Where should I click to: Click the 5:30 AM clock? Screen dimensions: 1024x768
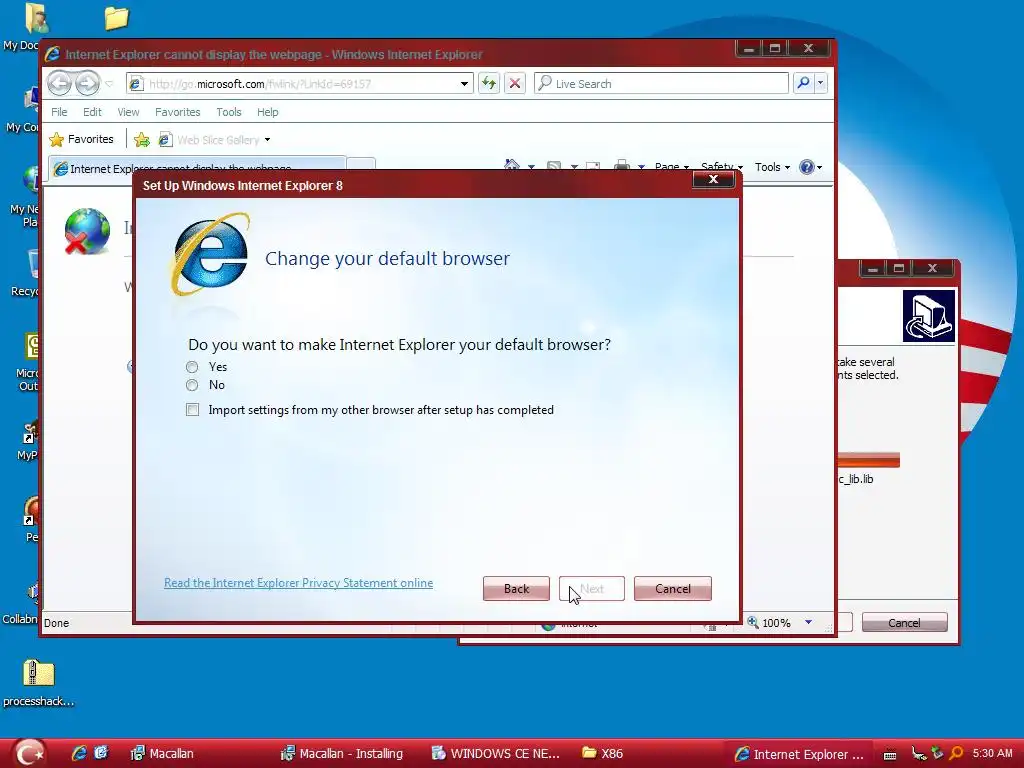click(992, 753)
